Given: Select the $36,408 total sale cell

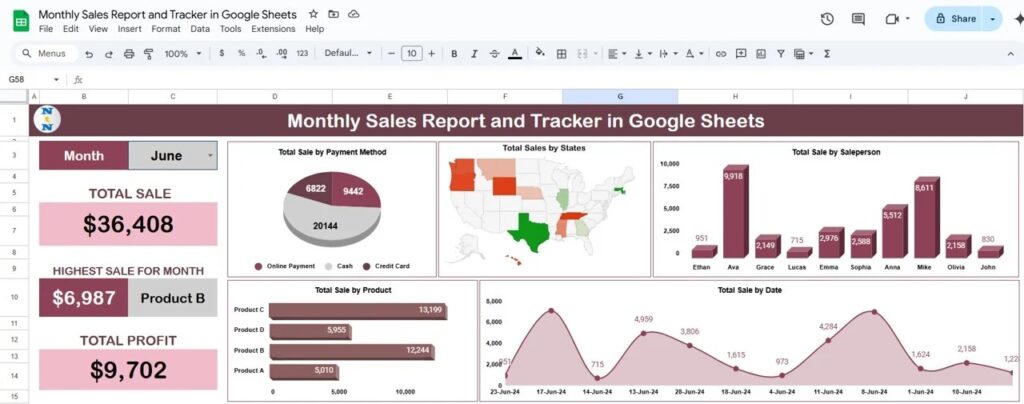Looking at the screenshot, I should (128, 224).
